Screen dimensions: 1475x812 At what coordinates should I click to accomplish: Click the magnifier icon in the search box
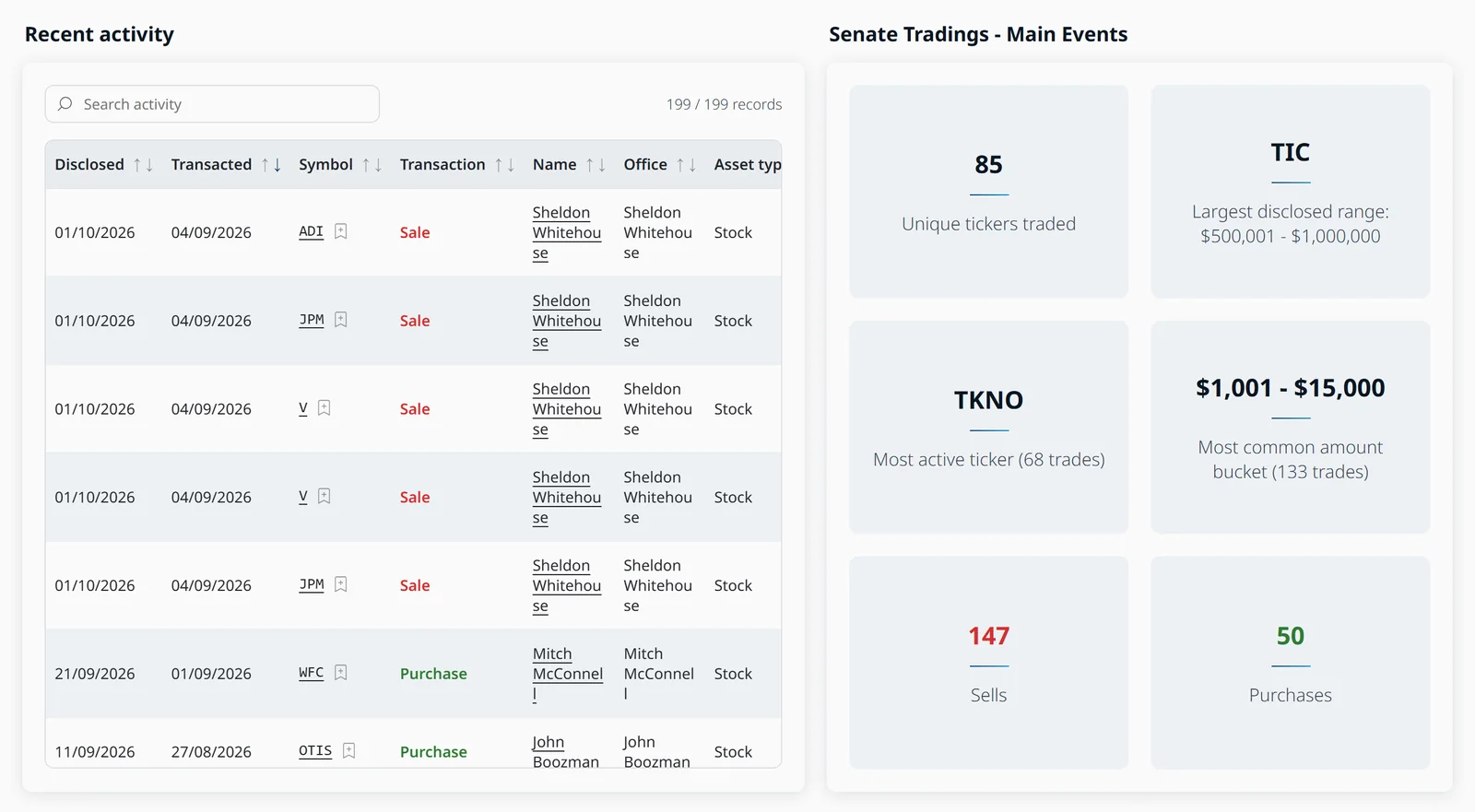(65, 104)
